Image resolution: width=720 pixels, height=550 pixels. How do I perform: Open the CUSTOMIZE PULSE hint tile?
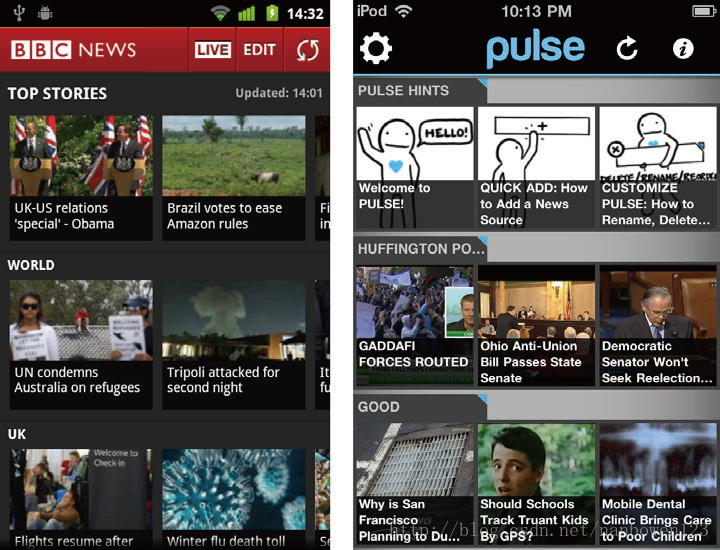coord(658,167)
